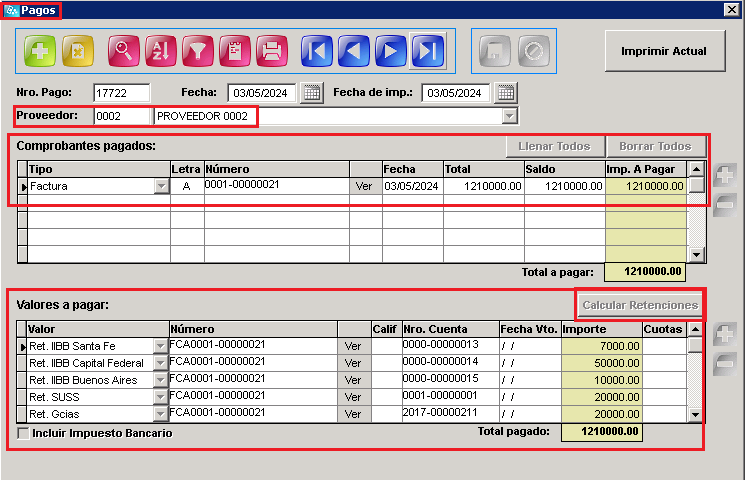Click plus icon beside Comprobantes pagados grid
The image size is (745, 480).
pyautogui.click(x=724, y=175)
